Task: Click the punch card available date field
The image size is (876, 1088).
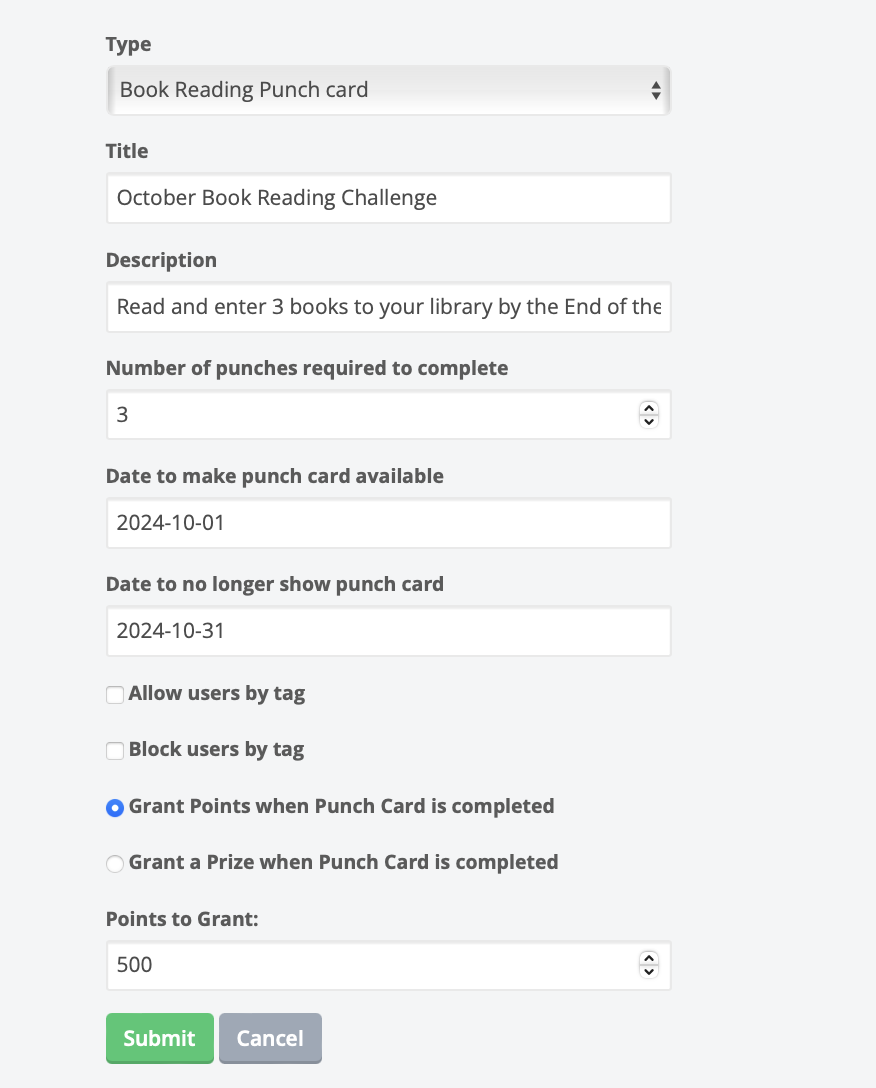Action: pyautogui.click(x=387, y=522)
